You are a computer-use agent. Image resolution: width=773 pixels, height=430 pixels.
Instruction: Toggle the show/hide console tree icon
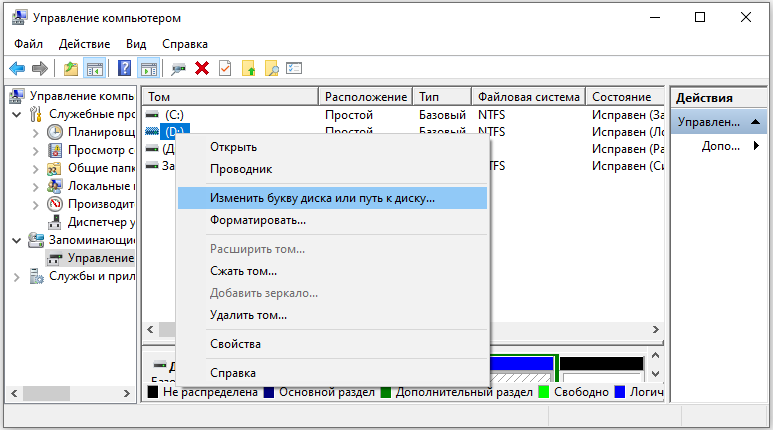pyautogui.click(x=95, y=68)
